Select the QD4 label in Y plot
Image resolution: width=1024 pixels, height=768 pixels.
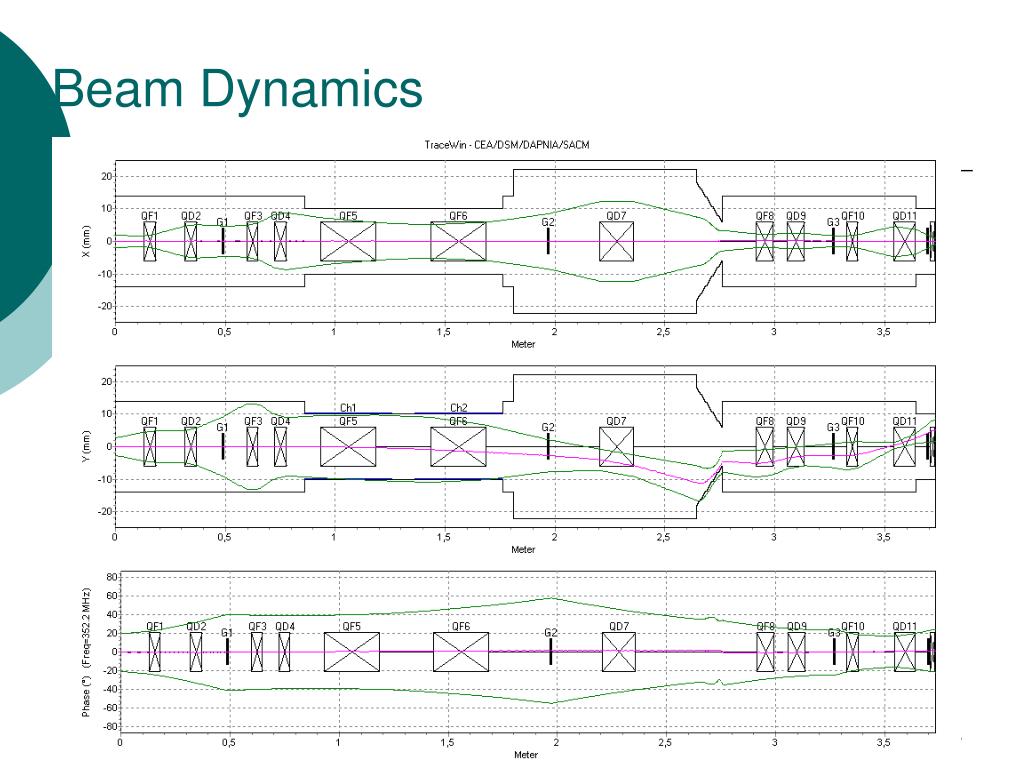[x=280, y=421]
